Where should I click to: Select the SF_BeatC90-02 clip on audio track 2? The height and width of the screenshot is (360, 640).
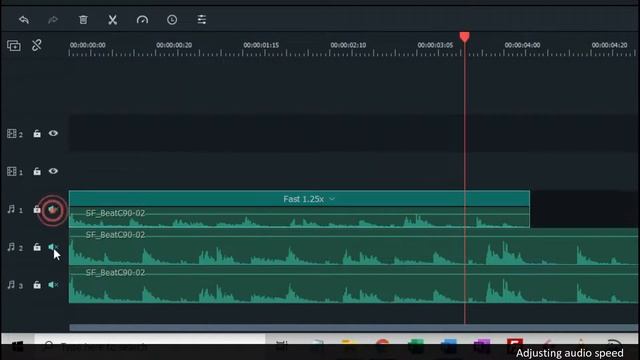[353, 247]
